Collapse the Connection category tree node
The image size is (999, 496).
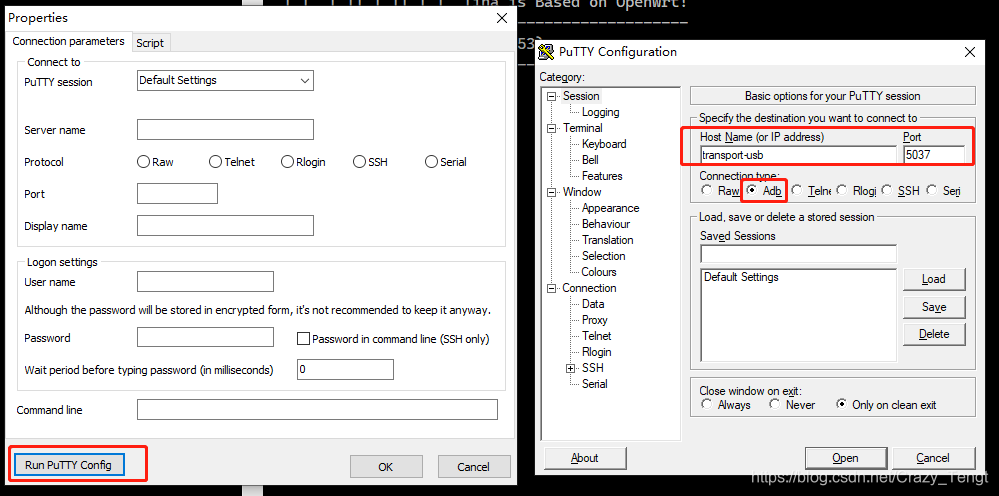click(x=552, y=288)
